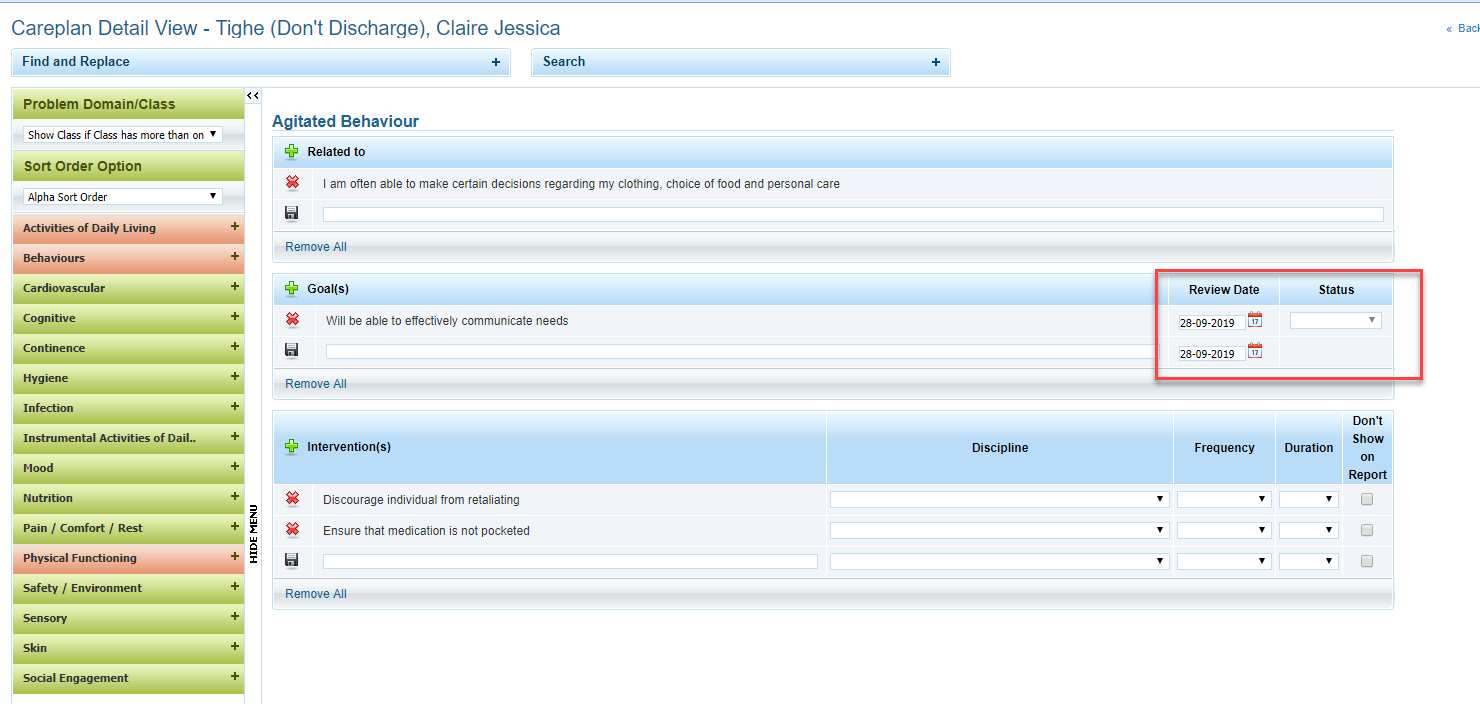The image size is (1480, 704).
Task: Click green plus icon beside Goal(s)
Action: pos(292,289)
